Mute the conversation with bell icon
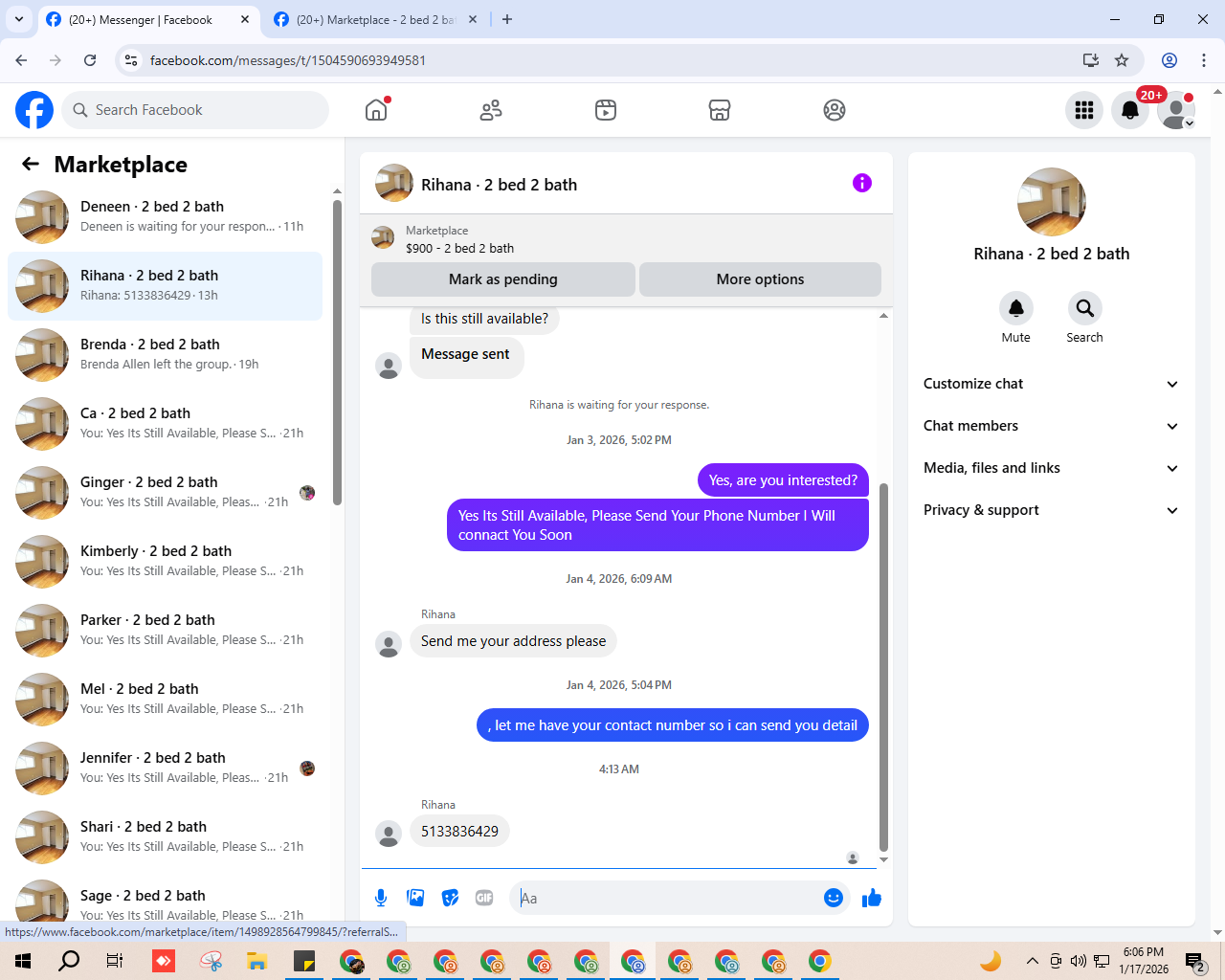This screenshot has height=980, width=1225. coord(1016,308)
